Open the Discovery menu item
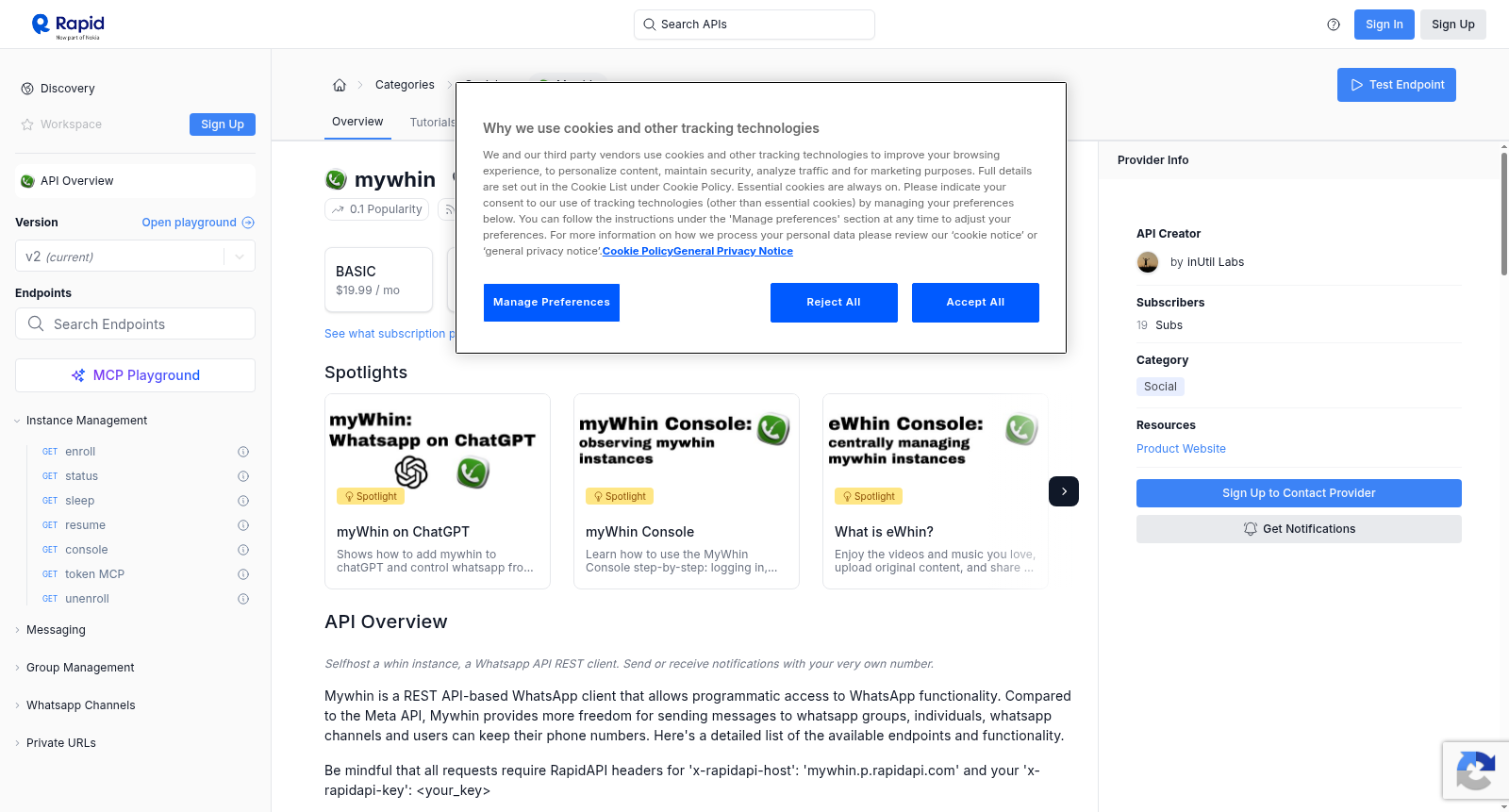1509x812 pixels. [68, 89]
